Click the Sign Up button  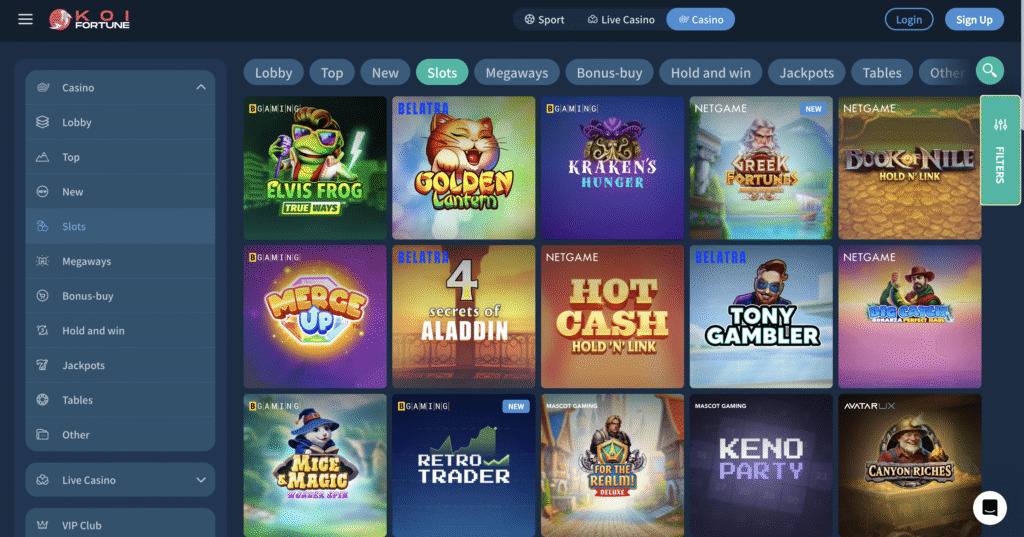click(x=974, y=20)
